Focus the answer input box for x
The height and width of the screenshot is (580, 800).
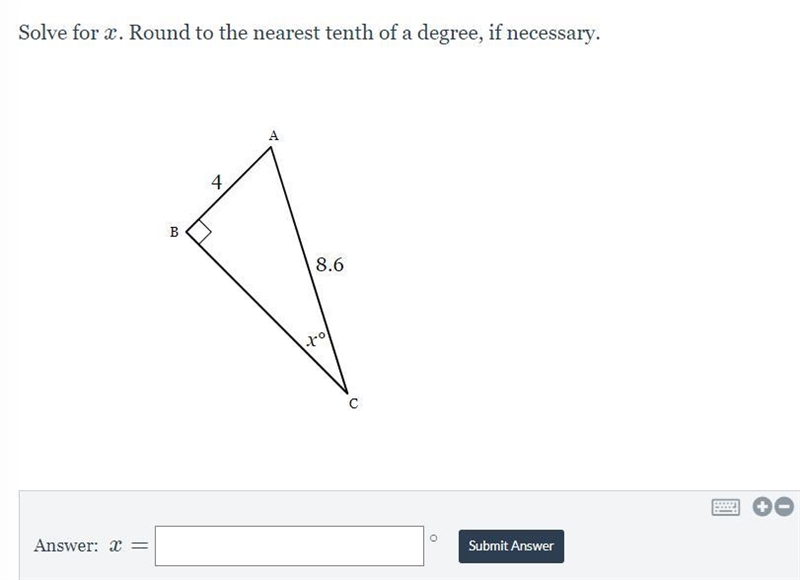[289, 546]
